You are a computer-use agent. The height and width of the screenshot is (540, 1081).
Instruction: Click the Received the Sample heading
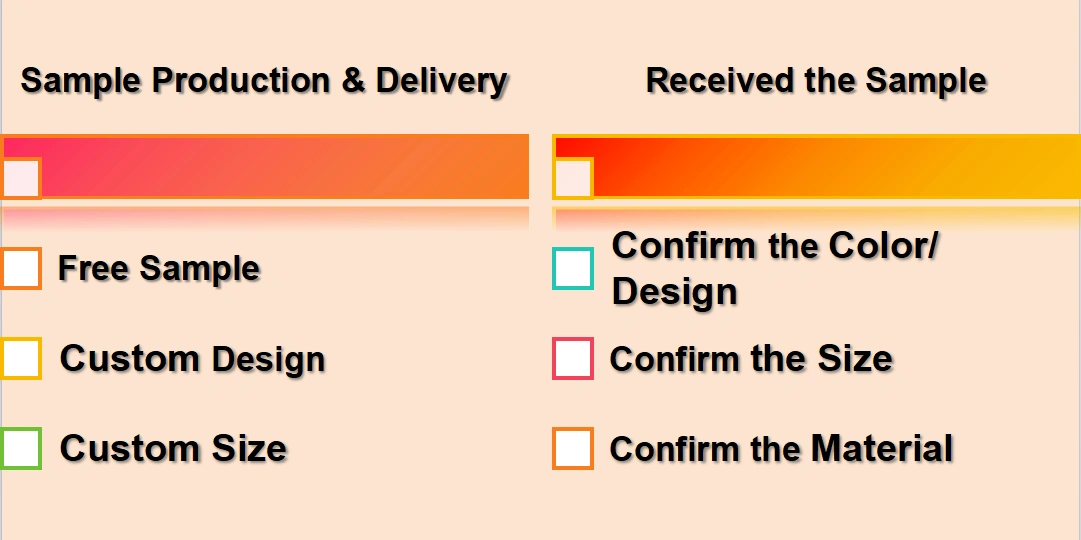tap(816, 81)
